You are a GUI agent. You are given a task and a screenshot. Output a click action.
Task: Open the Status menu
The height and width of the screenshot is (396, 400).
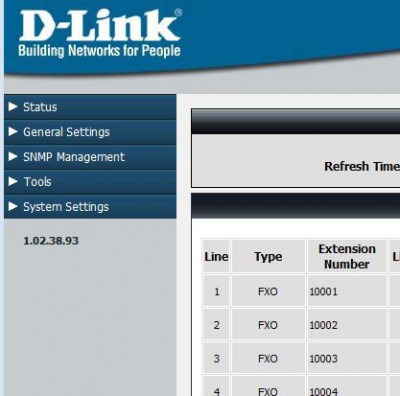[90, 107]
